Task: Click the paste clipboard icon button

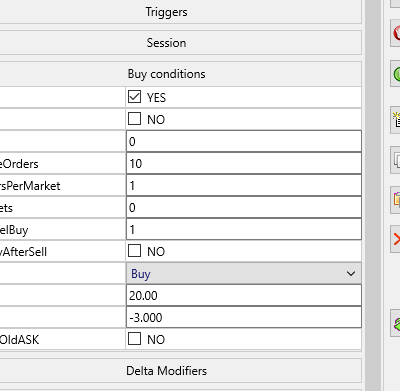Action: pos(396,199)
